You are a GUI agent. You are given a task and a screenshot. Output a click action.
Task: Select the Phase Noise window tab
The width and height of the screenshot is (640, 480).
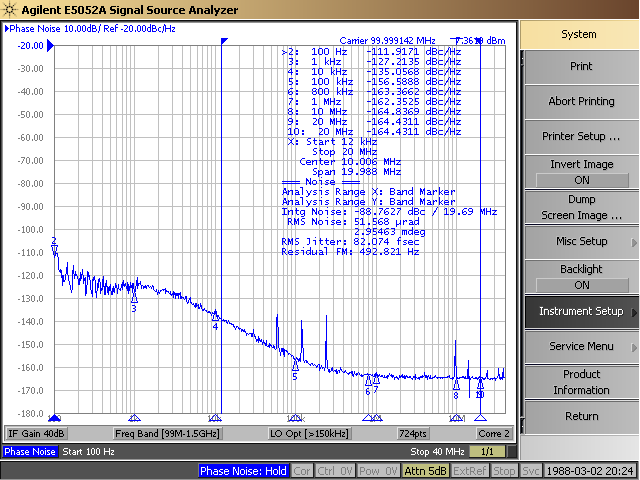[x=30, y=452]
